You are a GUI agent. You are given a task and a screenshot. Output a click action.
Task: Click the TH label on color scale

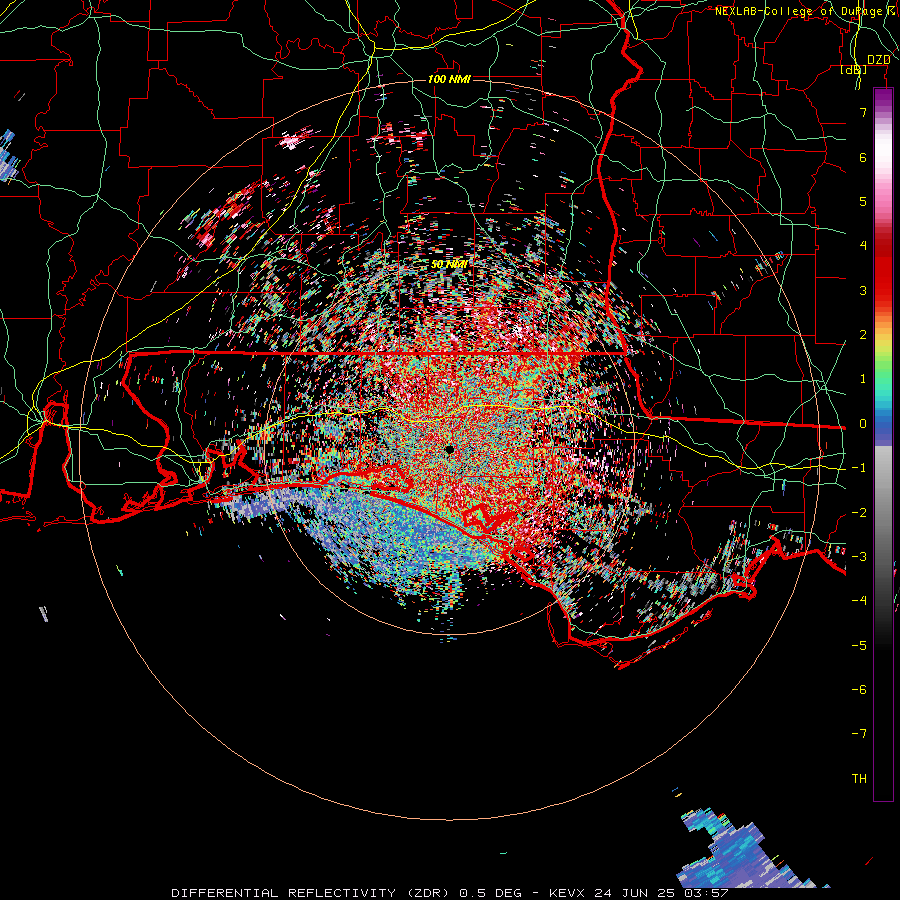[859, 779]
